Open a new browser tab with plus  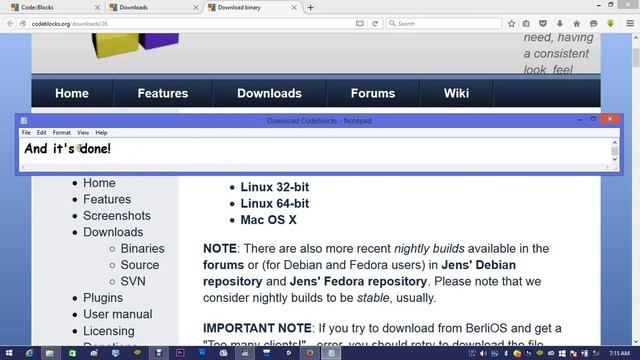click(311, 7)
